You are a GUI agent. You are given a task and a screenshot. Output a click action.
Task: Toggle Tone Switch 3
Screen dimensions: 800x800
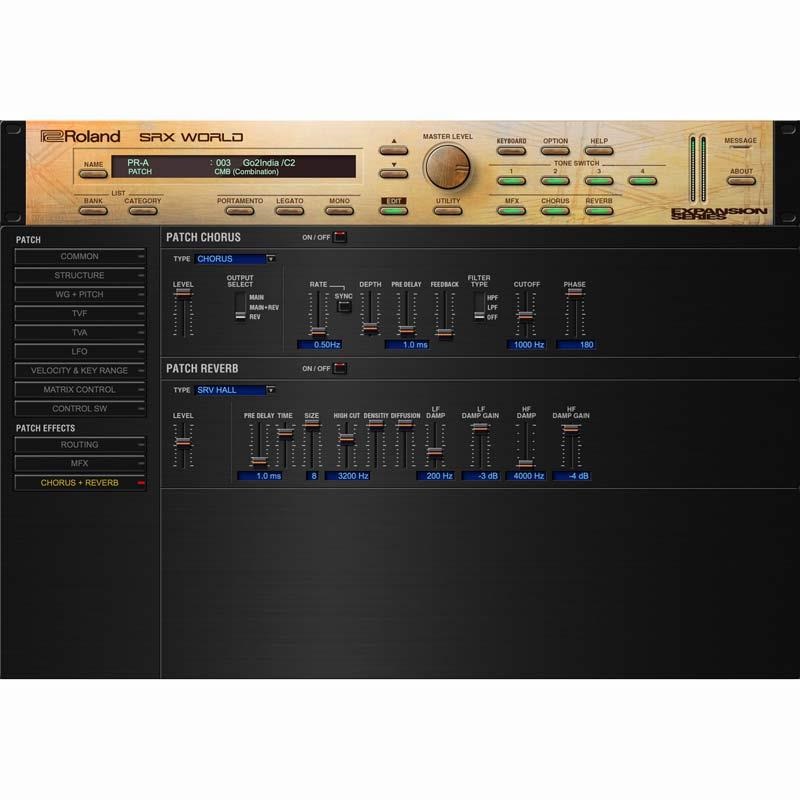pyautogui.click(x=598, y=181)
